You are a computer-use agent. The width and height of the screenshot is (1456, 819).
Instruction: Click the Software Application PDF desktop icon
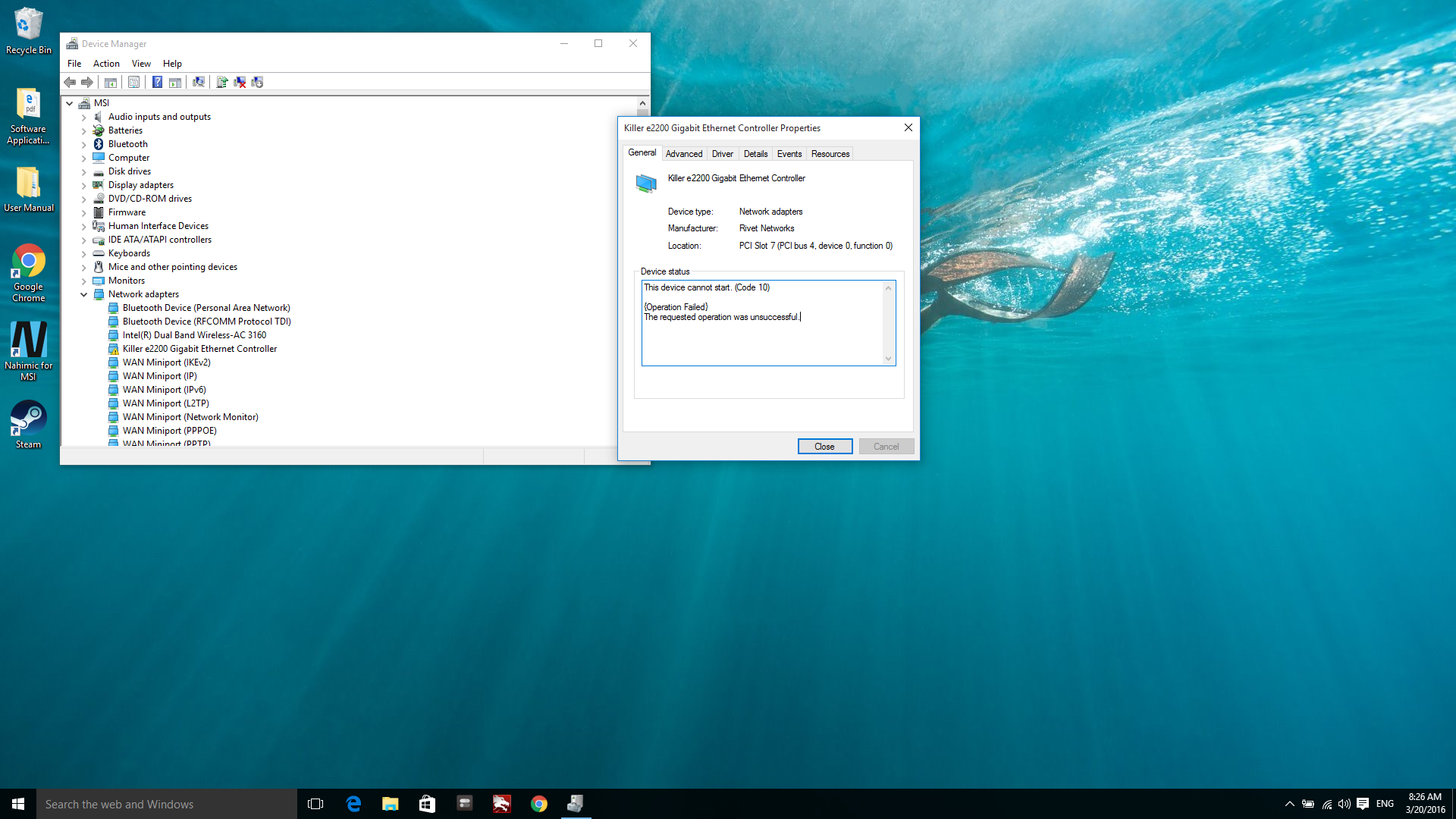click(29, 116)
